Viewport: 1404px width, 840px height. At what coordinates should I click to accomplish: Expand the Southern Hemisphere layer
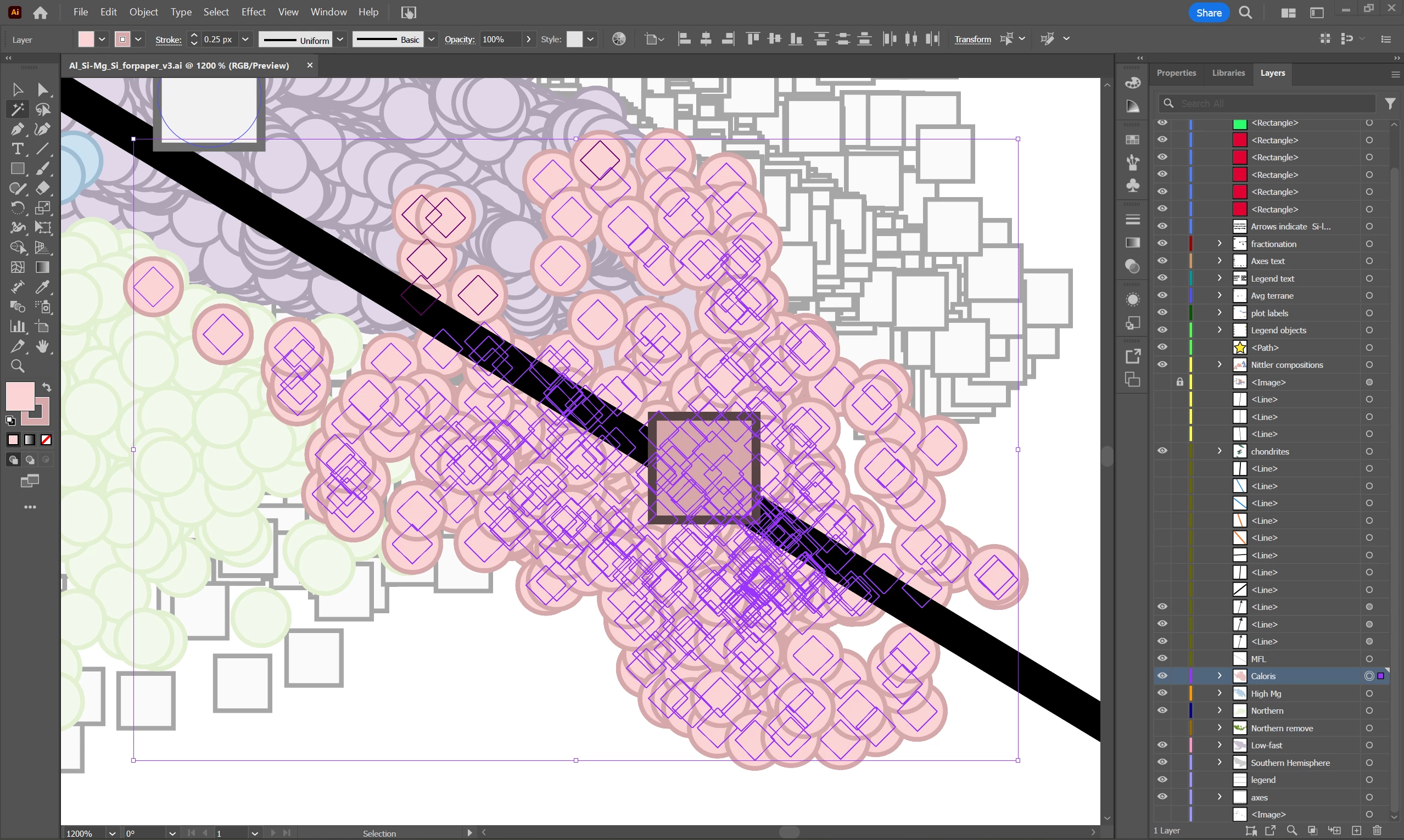click(1220, 763)
